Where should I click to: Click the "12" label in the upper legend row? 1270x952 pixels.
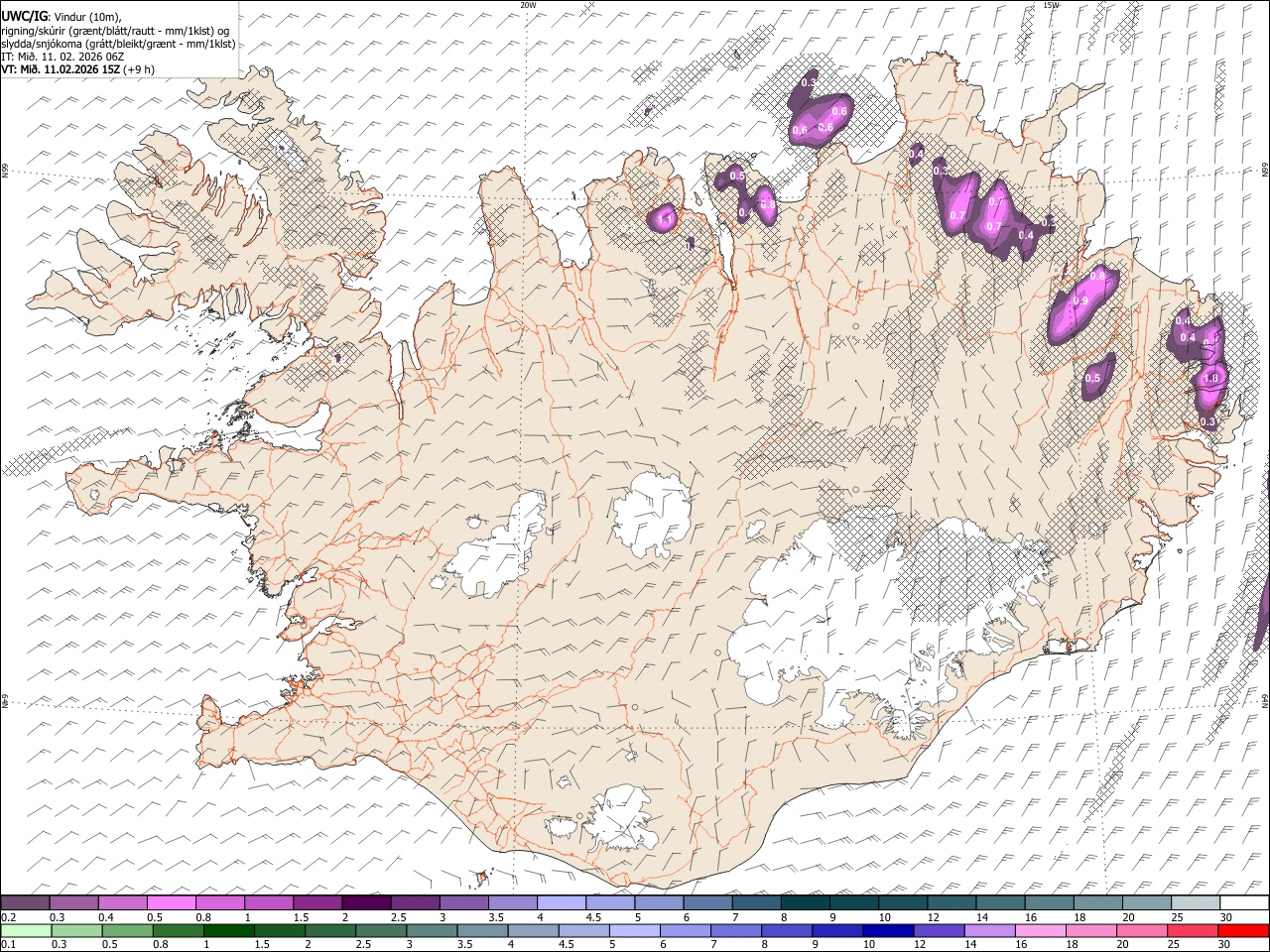pos(934,917)
